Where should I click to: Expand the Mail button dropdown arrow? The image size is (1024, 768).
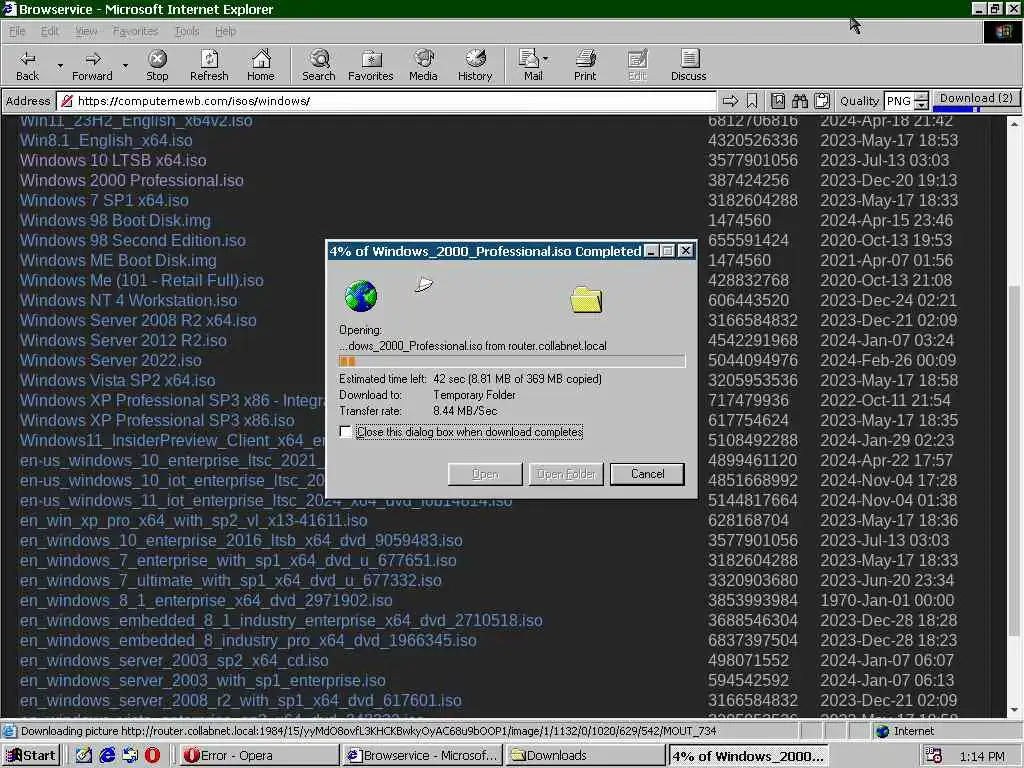pos(546,59)
